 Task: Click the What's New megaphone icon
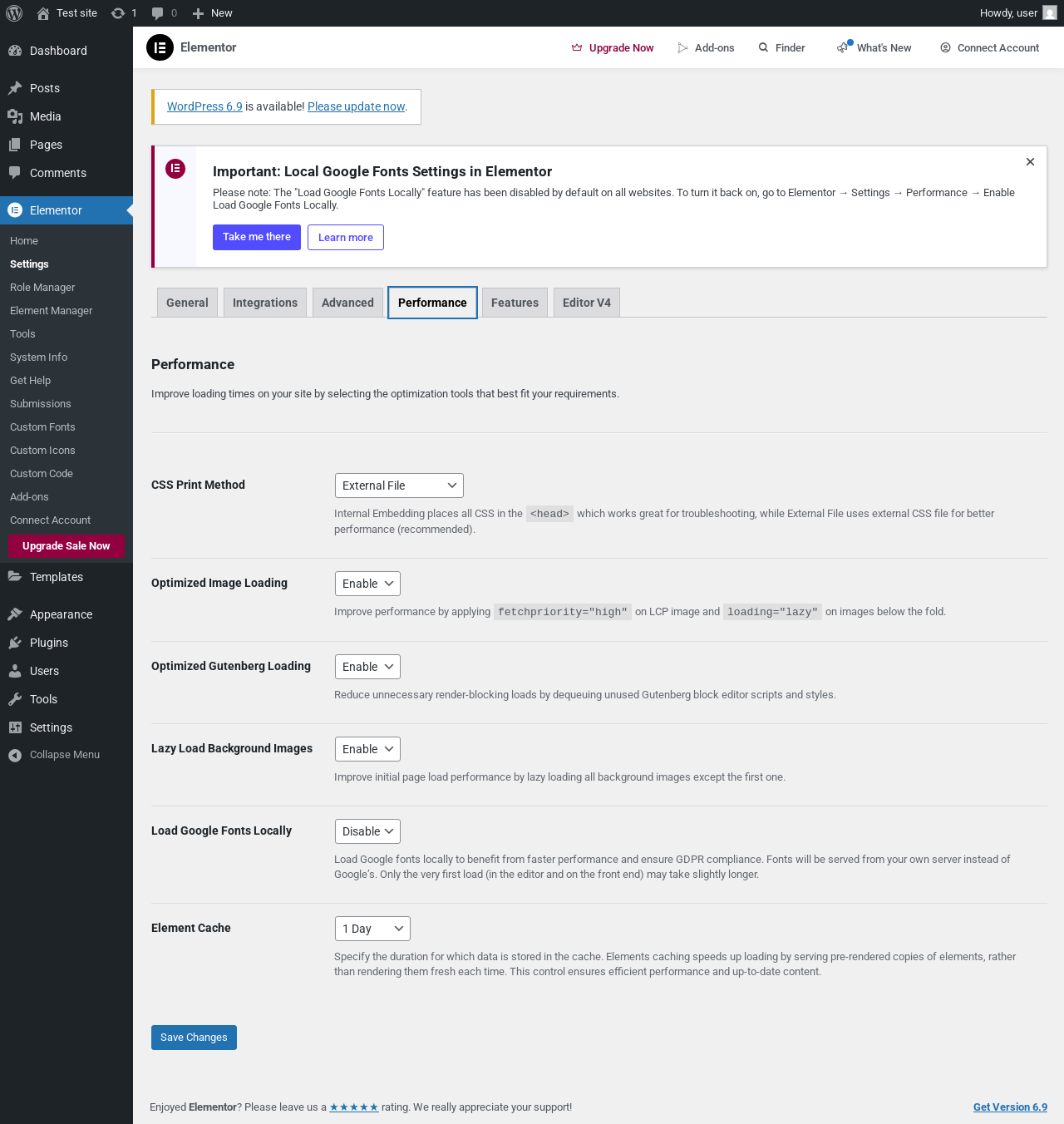tap(844, 47)
